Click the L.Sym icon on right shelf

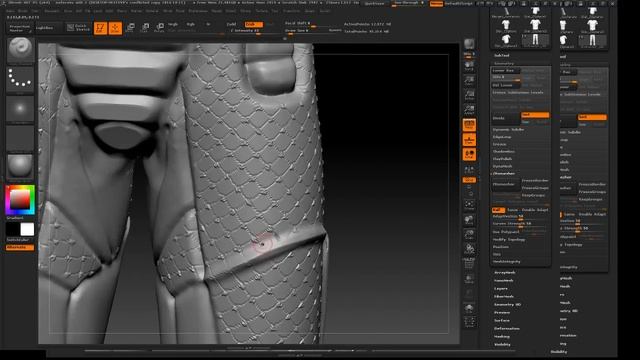[x=469, y=169]
